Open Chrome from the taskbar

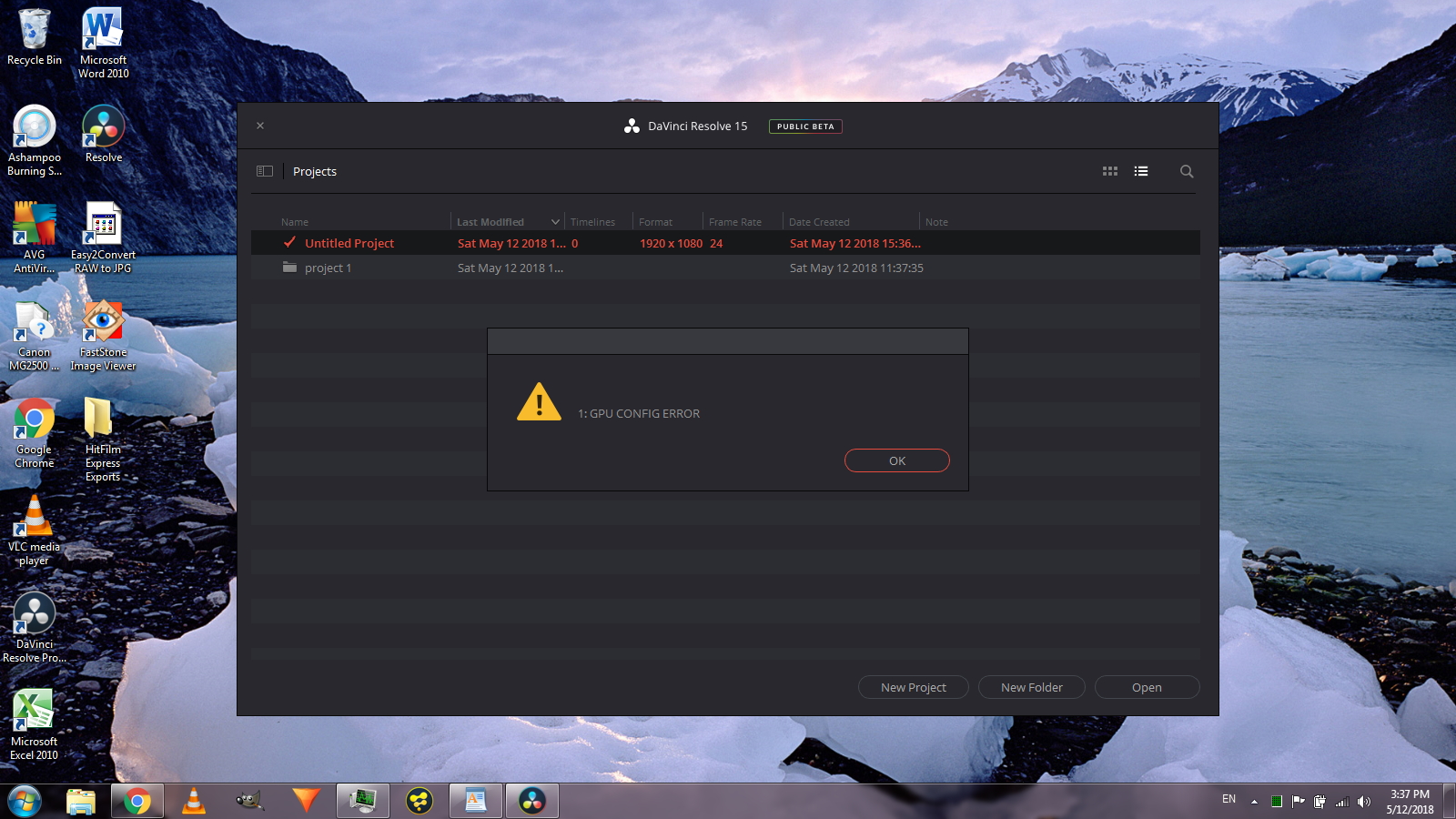[137, 802]
